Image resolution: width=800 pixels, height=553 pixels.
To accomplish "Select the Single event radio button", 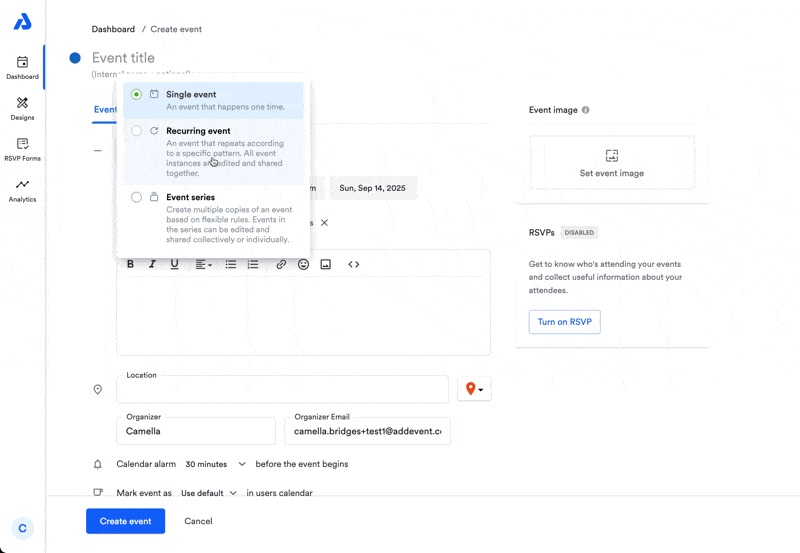I will (x=136, y=94).
